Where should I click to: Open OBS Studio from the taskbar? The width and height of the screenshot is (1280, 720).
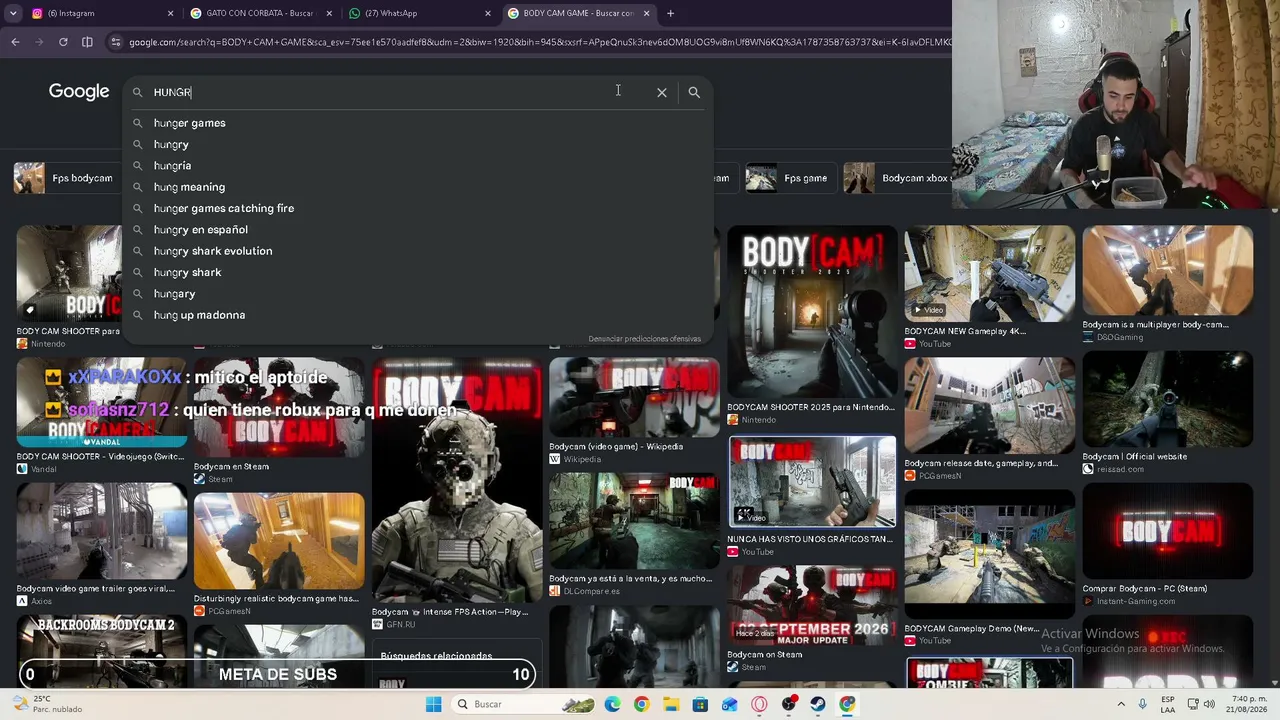pyautogui.click(x=789, y=704)
